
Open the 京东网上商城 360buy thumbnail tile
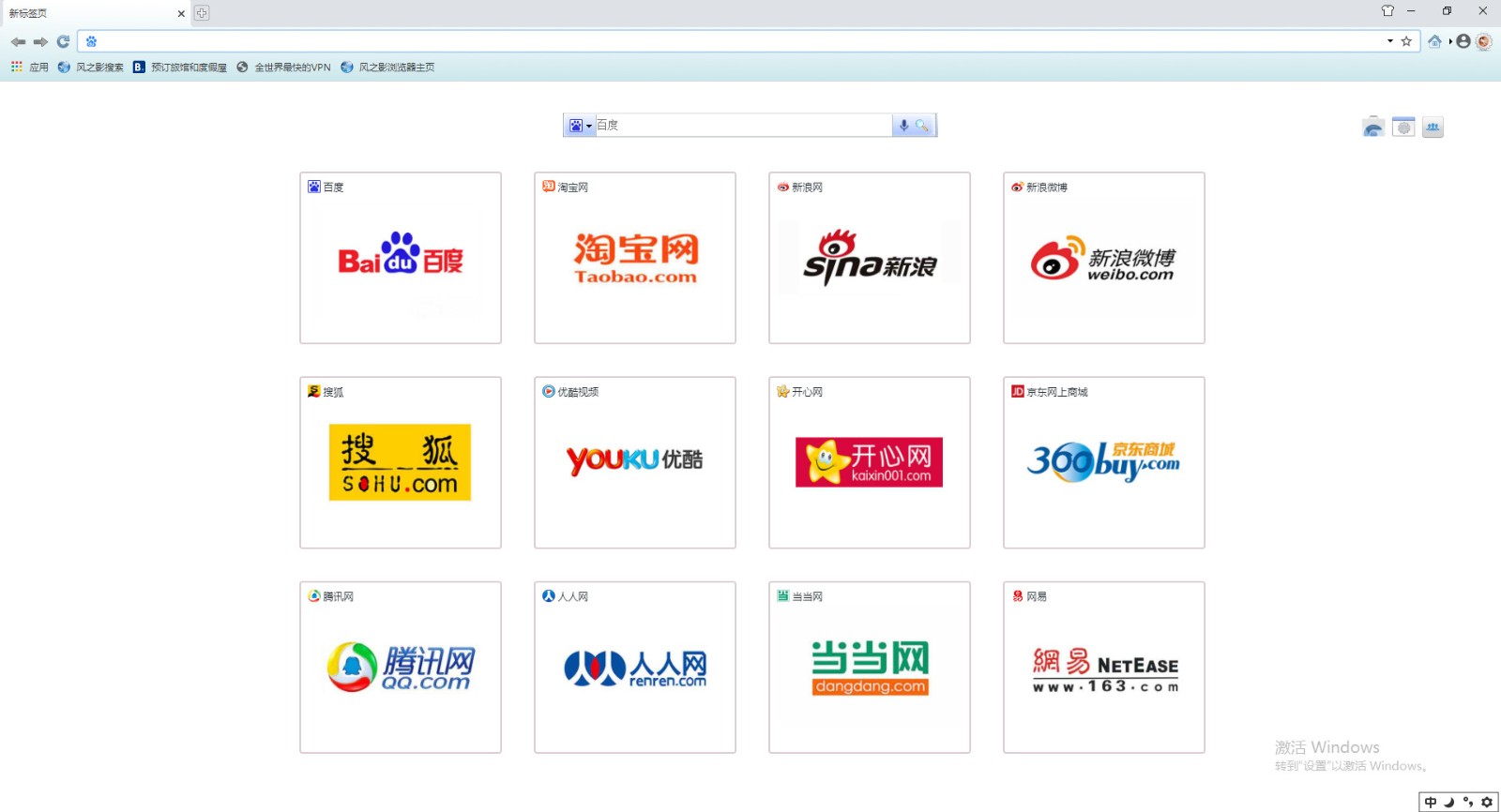coord(1104,462)
